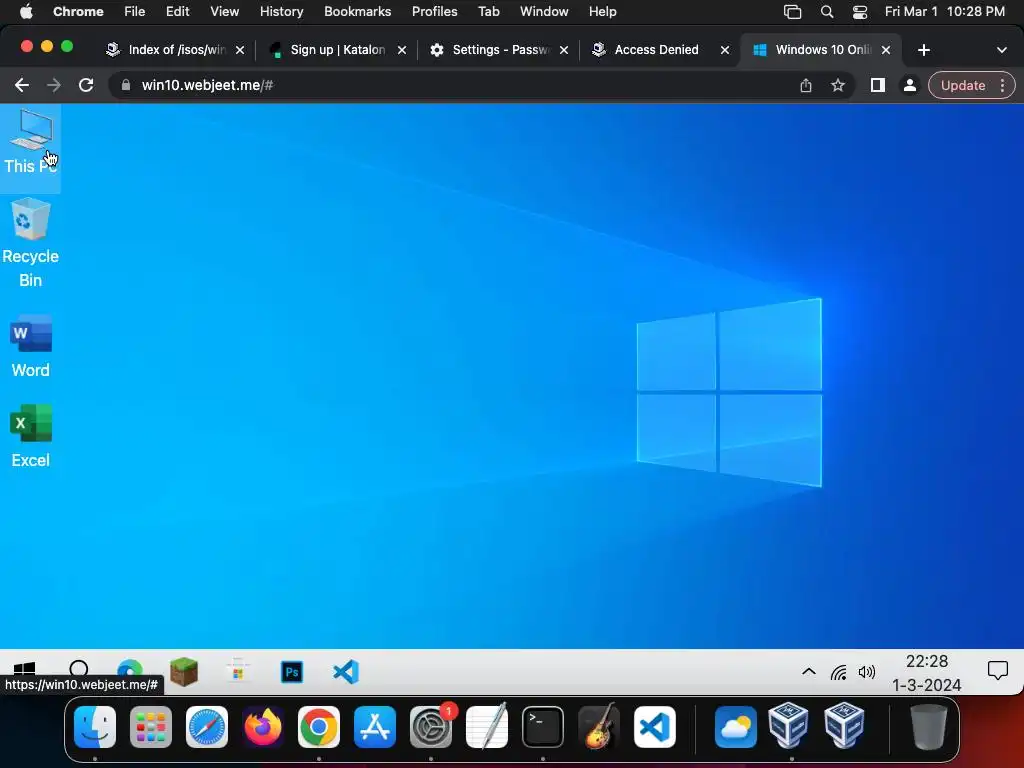Viewport: 1024px width, 768px height.
Task: Open App Store from the Dock
Action: tap(375, 727)
